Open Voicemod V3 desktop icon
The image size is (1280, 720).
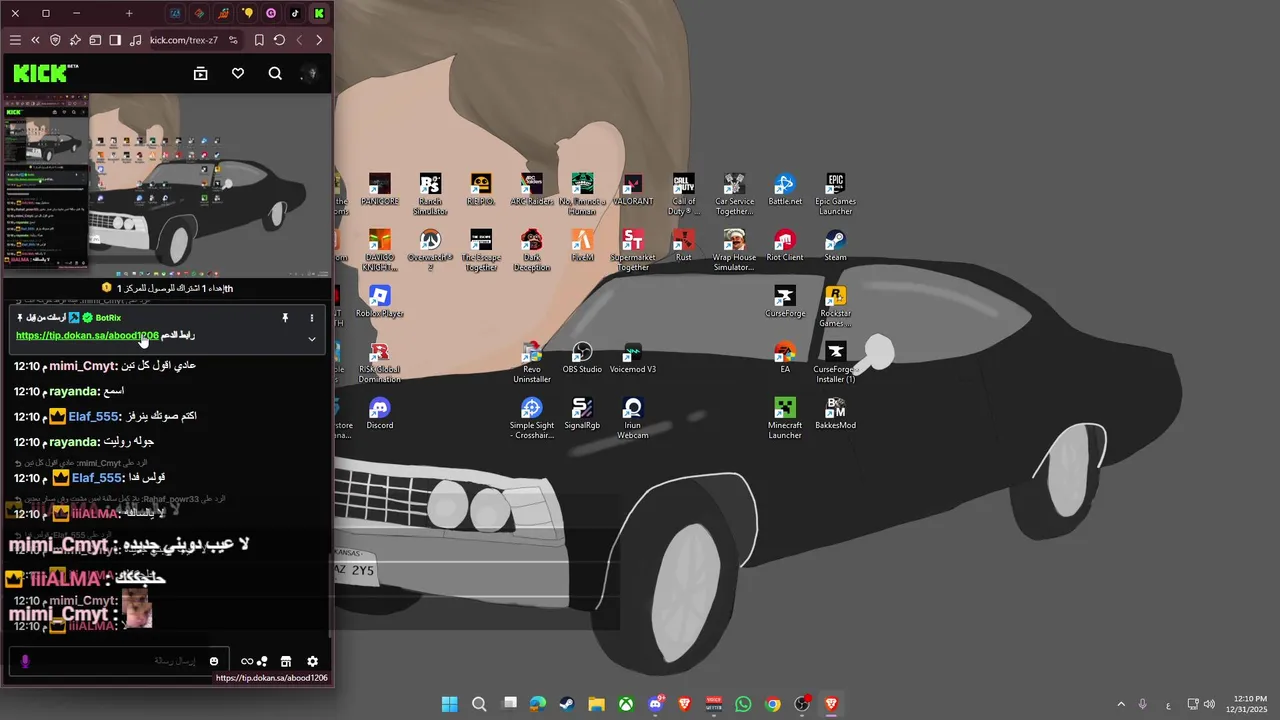click(632, 358)
